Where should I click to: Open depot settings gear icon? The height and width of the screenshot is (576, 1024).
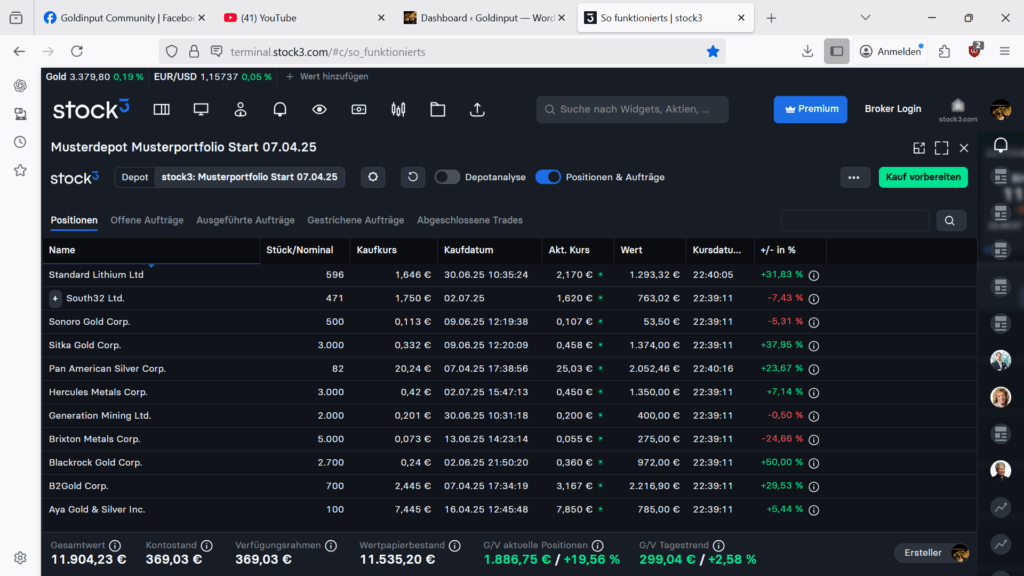[373, 177]
